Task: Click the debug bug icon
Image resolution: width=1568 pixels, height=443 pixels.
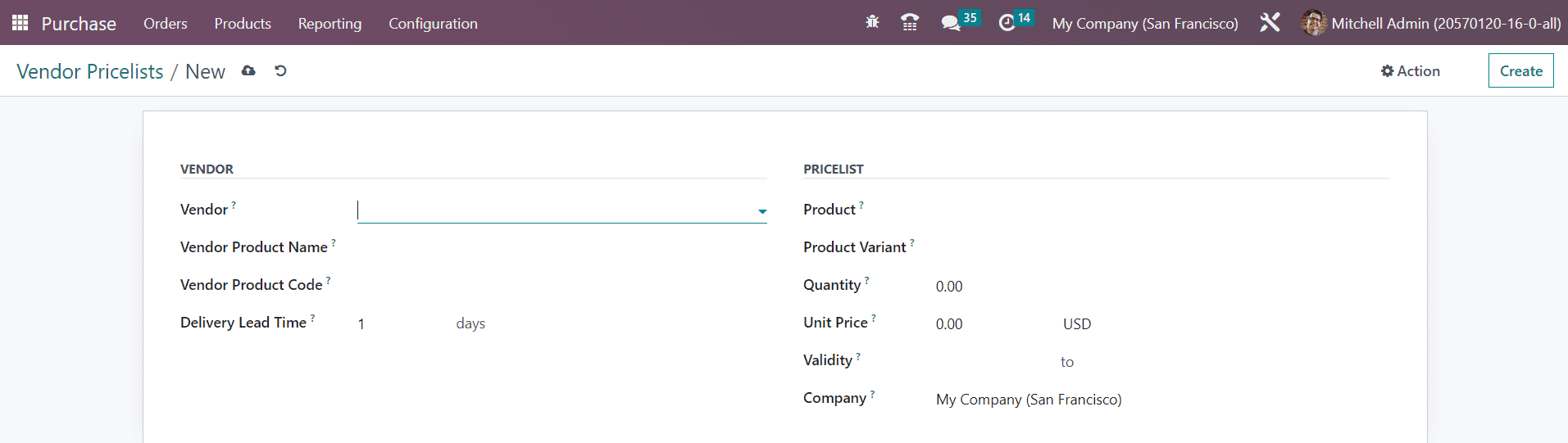Action: pos(872,23)
